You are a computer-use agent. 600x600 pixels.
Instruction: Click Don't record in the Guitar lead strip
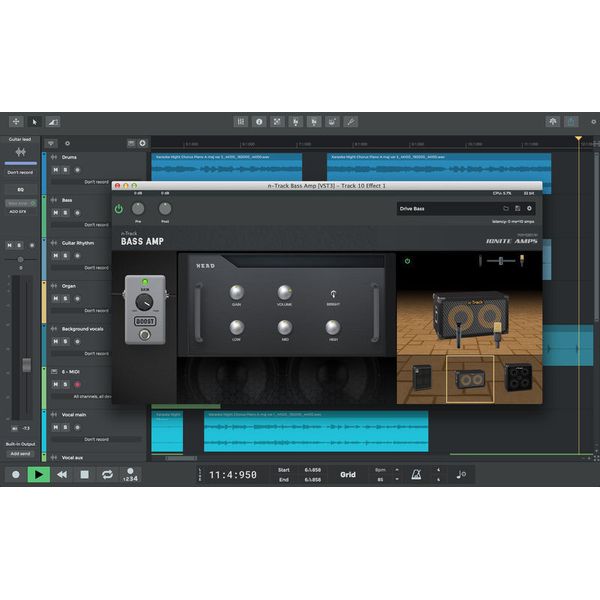pos(20,172)
